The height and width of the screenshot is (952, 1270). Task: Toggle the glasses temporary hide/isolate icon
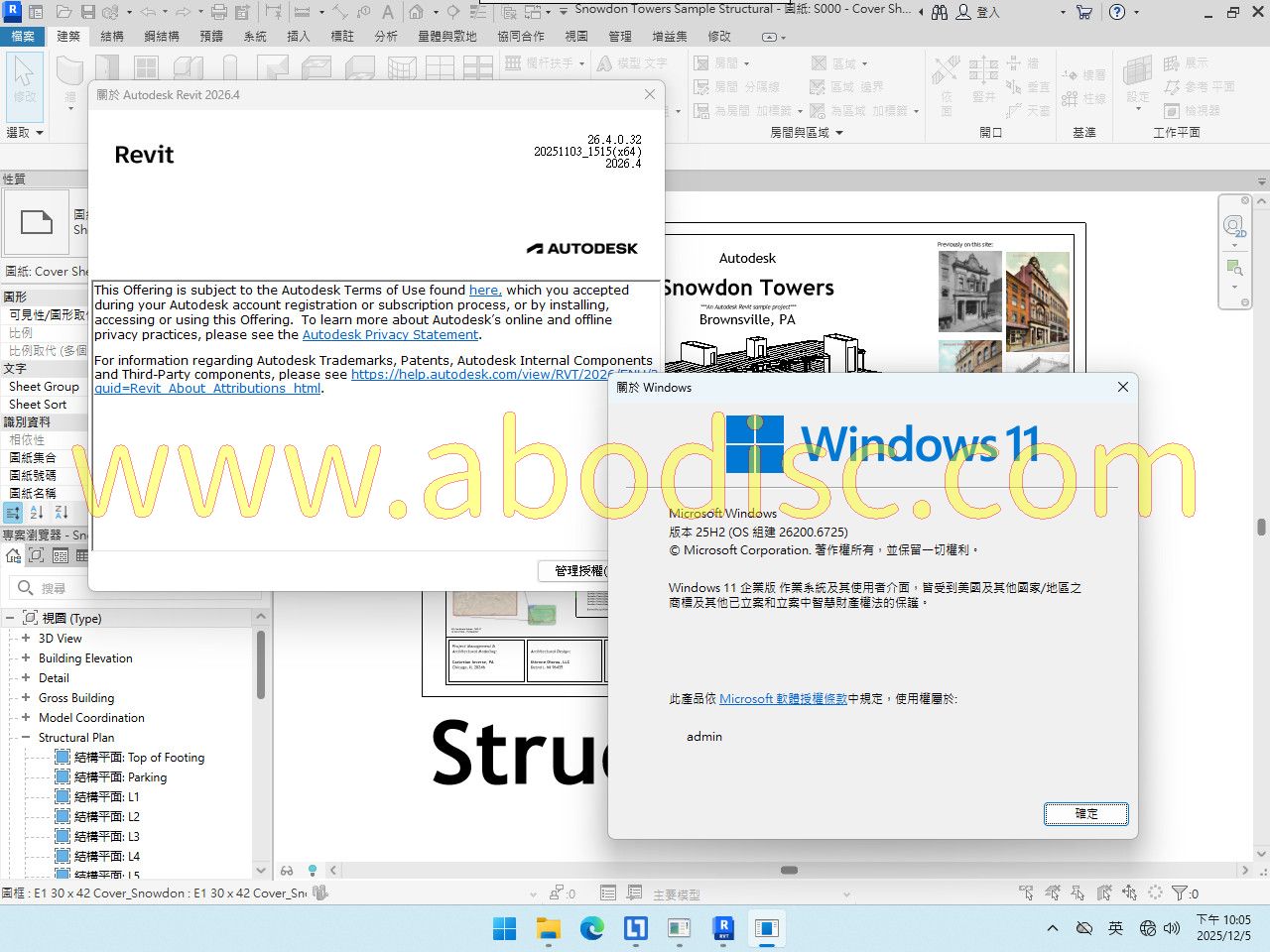pyautogui.click(x=287, y=871)
